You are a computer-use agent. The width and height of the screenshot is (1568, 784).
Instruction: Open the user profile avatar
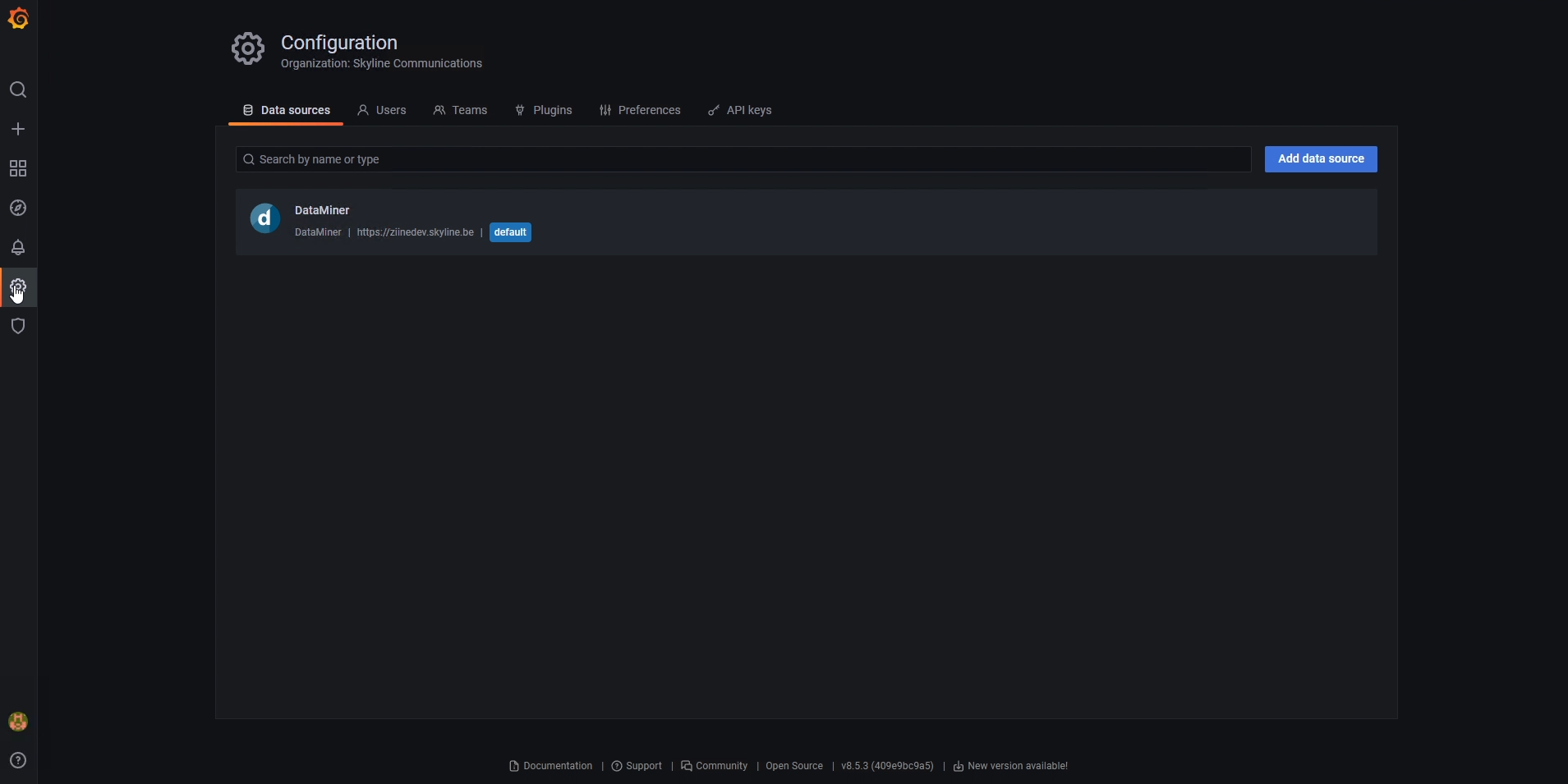click(x=18, y=722)
